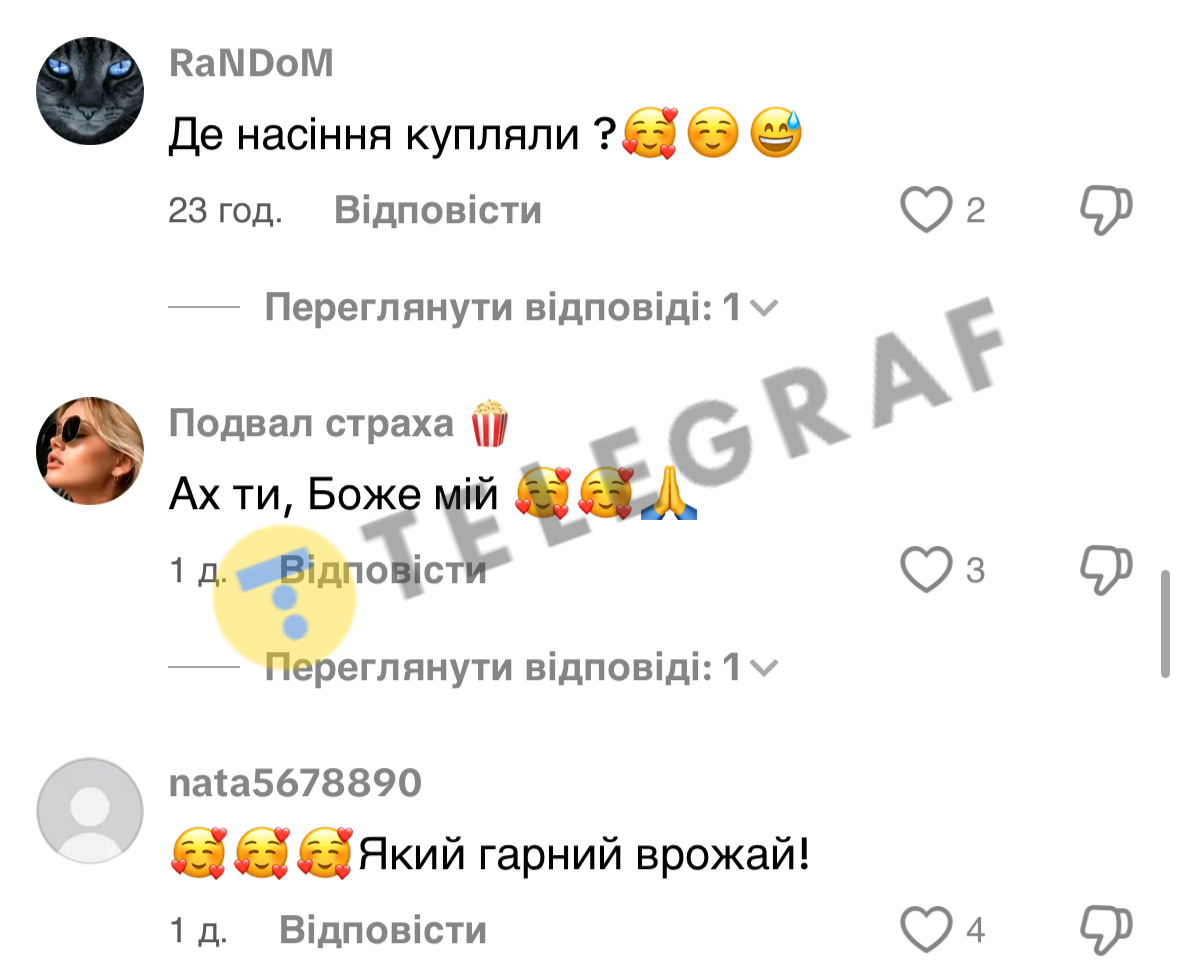Like RaNDoM's comment with heart icon

[x=926, y=210]
